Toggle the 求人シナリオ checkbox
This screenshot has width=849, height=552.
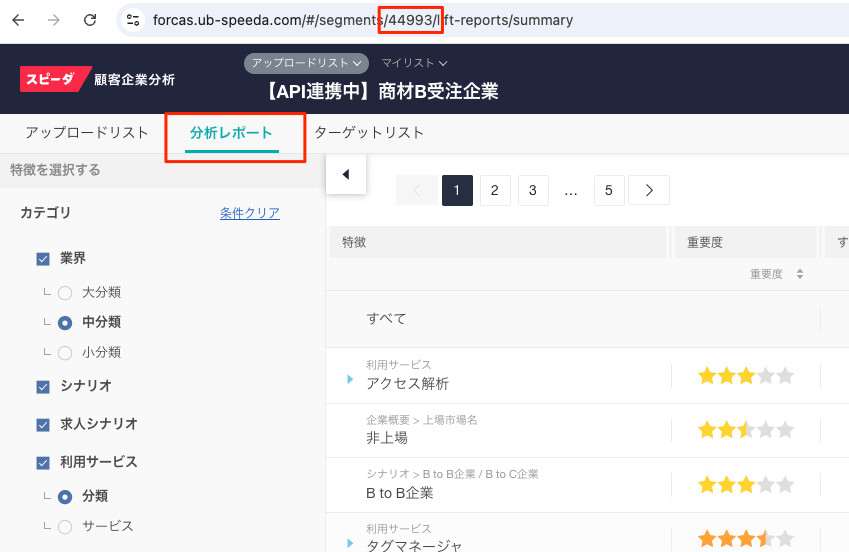coord(43,425)
